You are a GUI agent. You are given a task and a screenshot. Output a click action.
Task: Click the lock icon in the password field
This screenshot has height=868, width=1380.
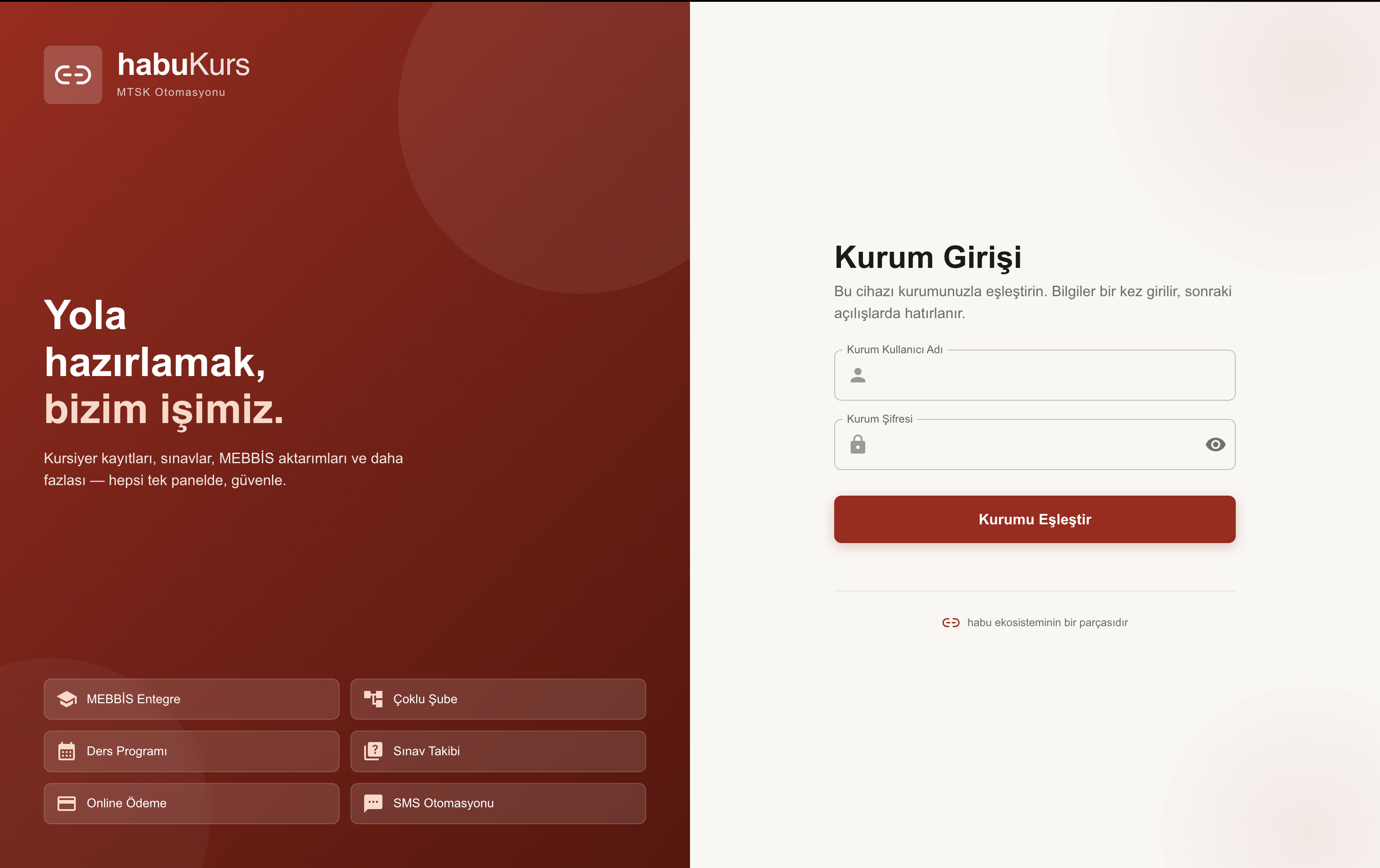click(857, 444)
